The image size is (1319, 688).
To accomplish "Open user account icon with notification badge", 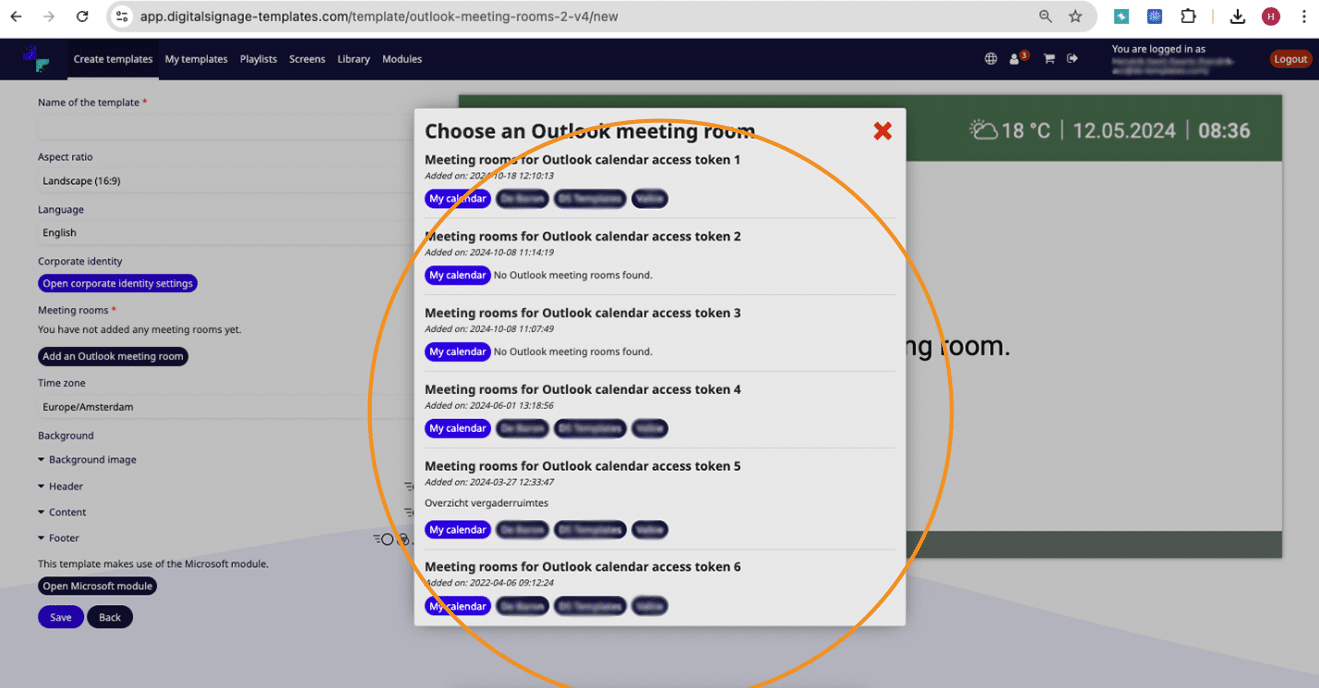I will point(1017,58).
